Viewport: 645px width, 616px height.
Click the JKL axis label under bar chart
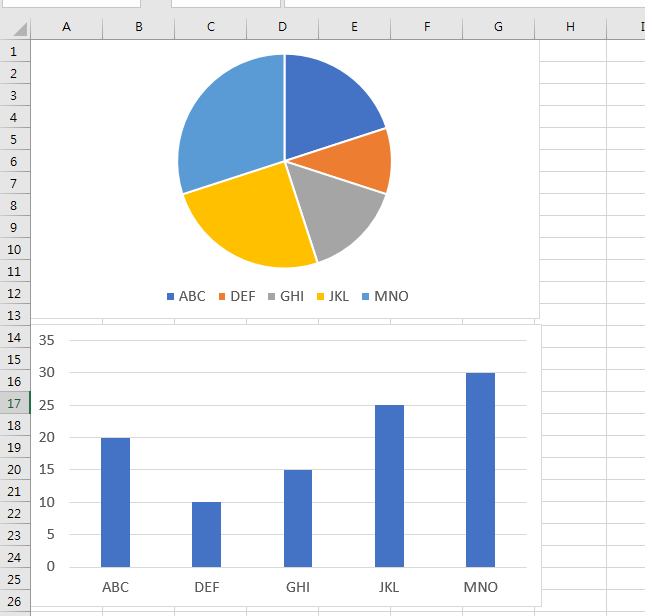click(389, 587)
